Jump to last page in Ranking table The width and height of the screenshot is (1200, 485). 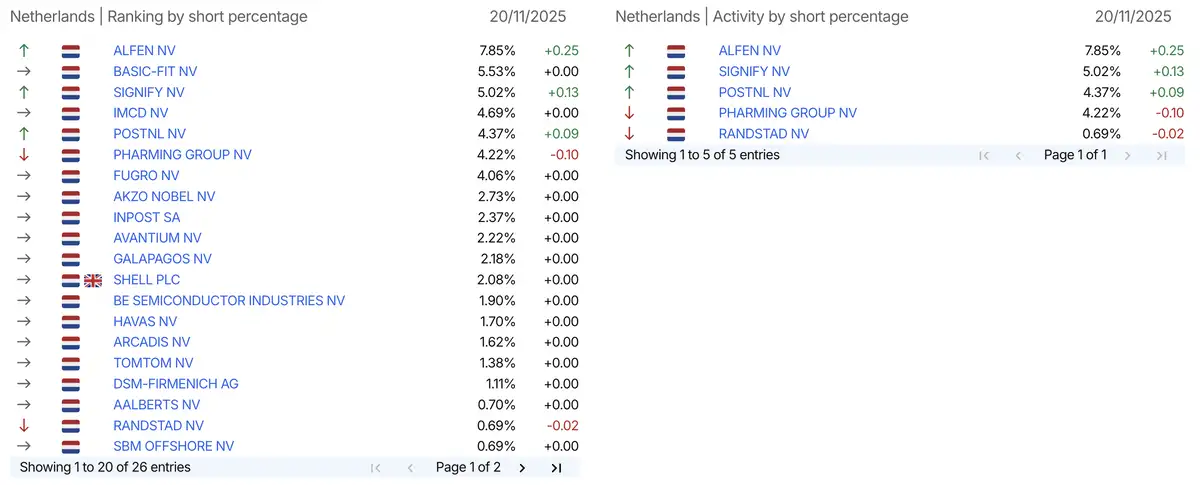[x=556, y=467]
